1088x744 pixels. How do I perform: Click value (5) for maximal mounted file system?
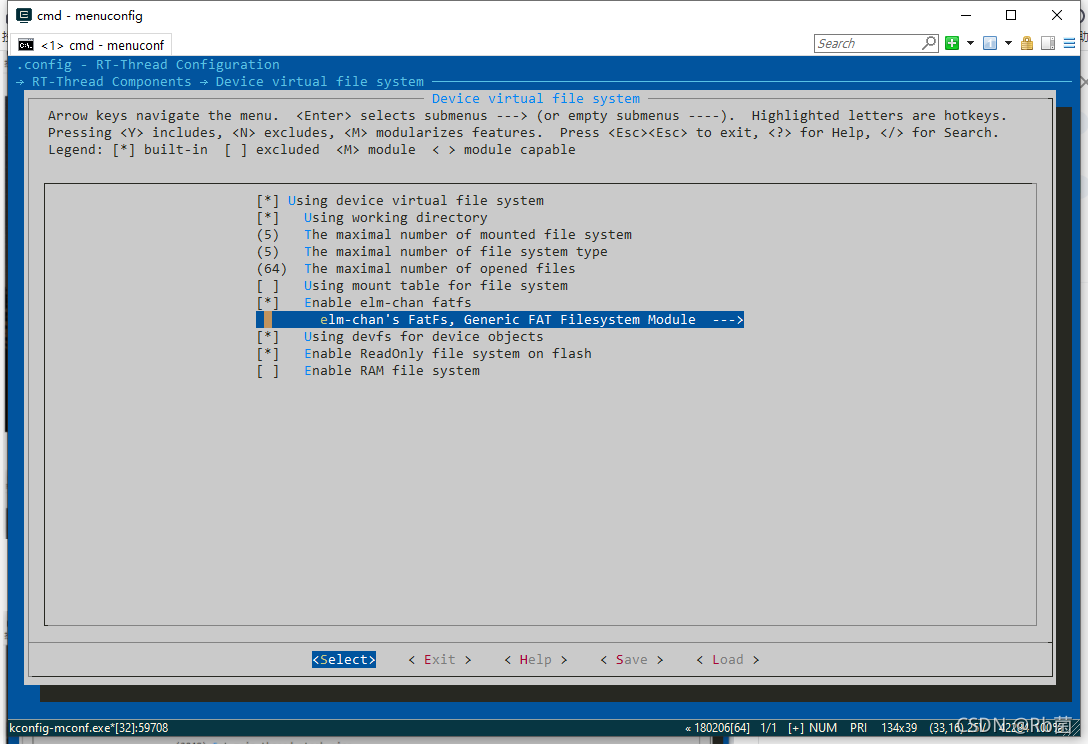click(268, 235)
